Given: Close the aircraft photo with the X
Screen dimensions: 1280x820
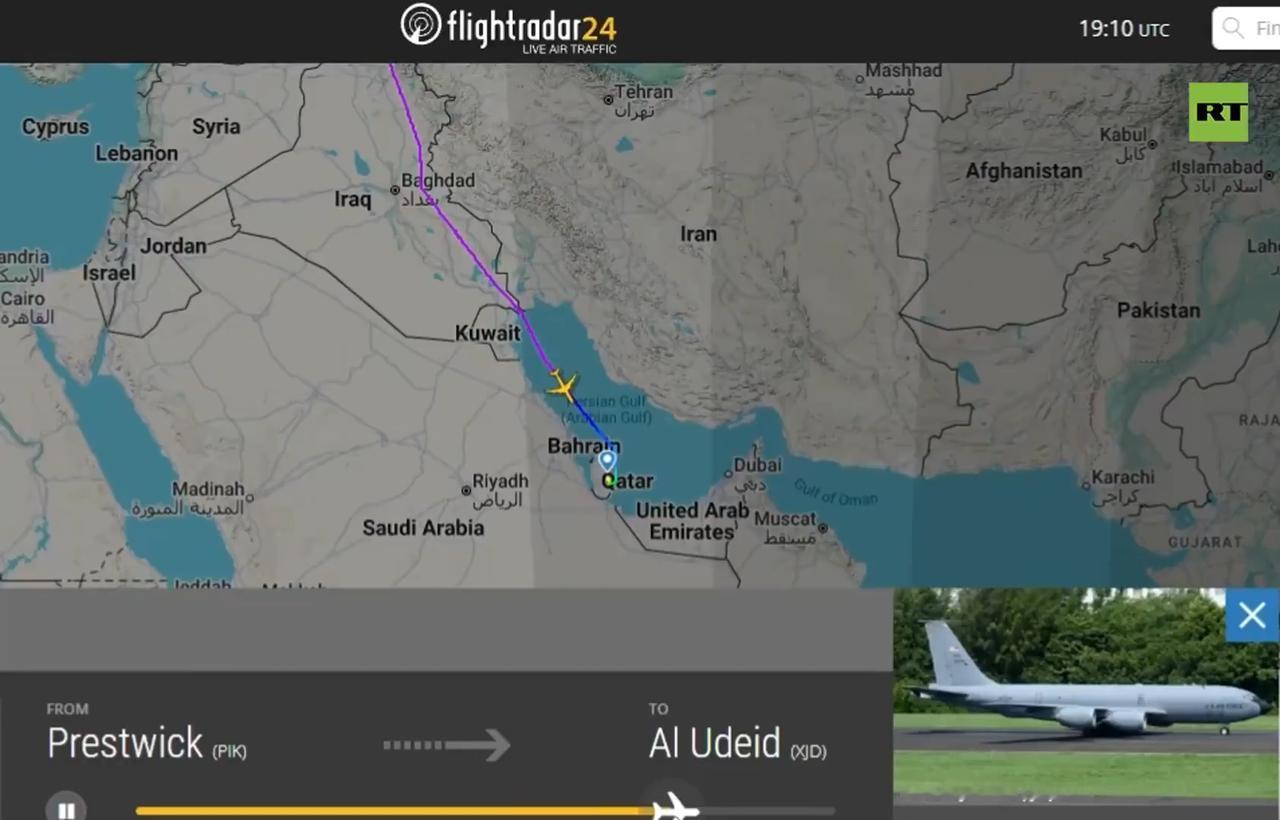Looking at the screenshot, I should click(x=1252, y=615).
